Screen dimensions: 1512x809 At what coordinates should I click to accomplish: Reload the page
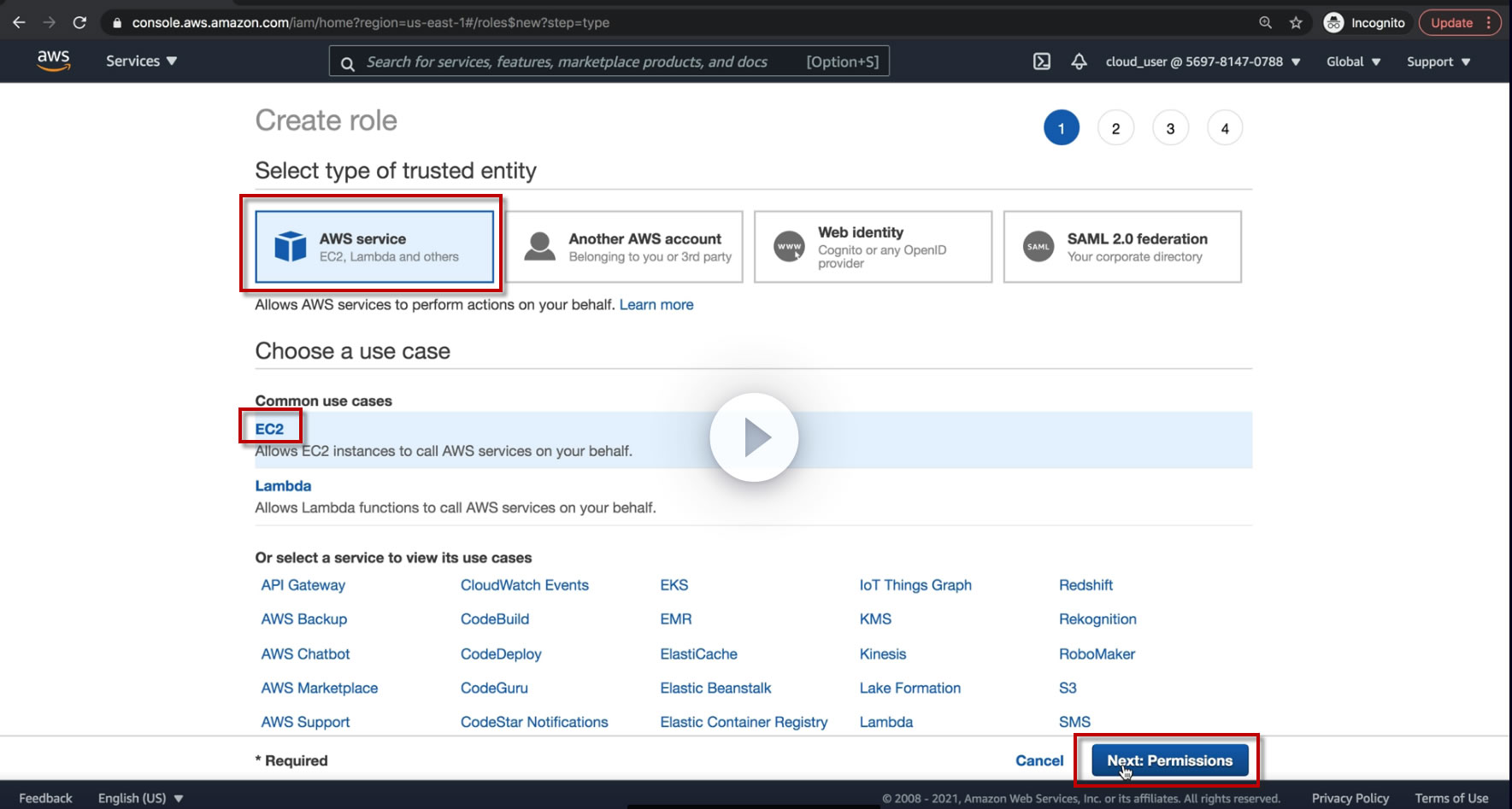pos(79,23)
